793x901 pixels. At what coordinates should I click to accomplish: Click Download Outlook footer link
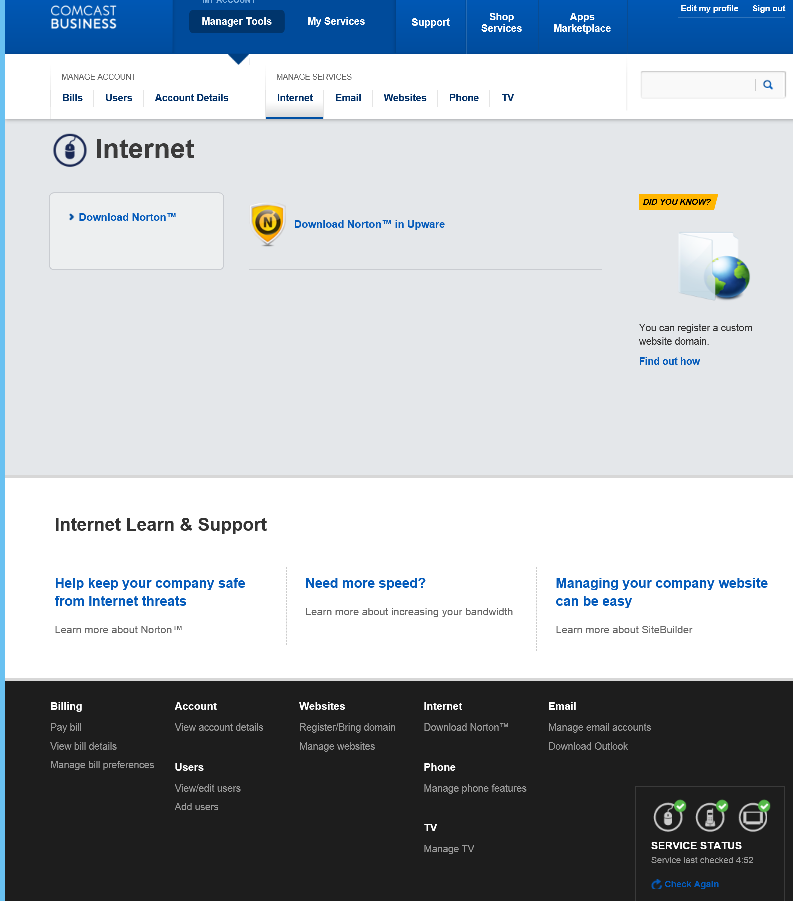588,746
